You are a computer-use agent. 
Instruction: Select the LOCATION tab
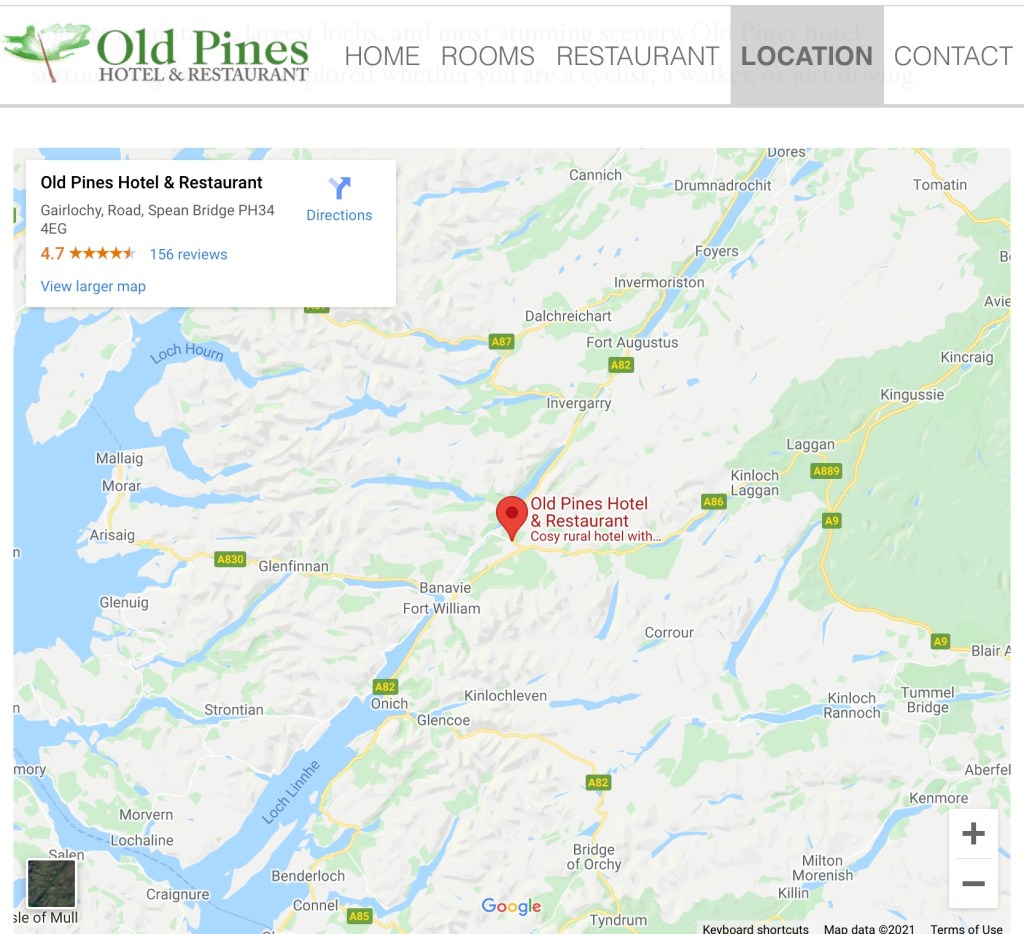[807, 56]
